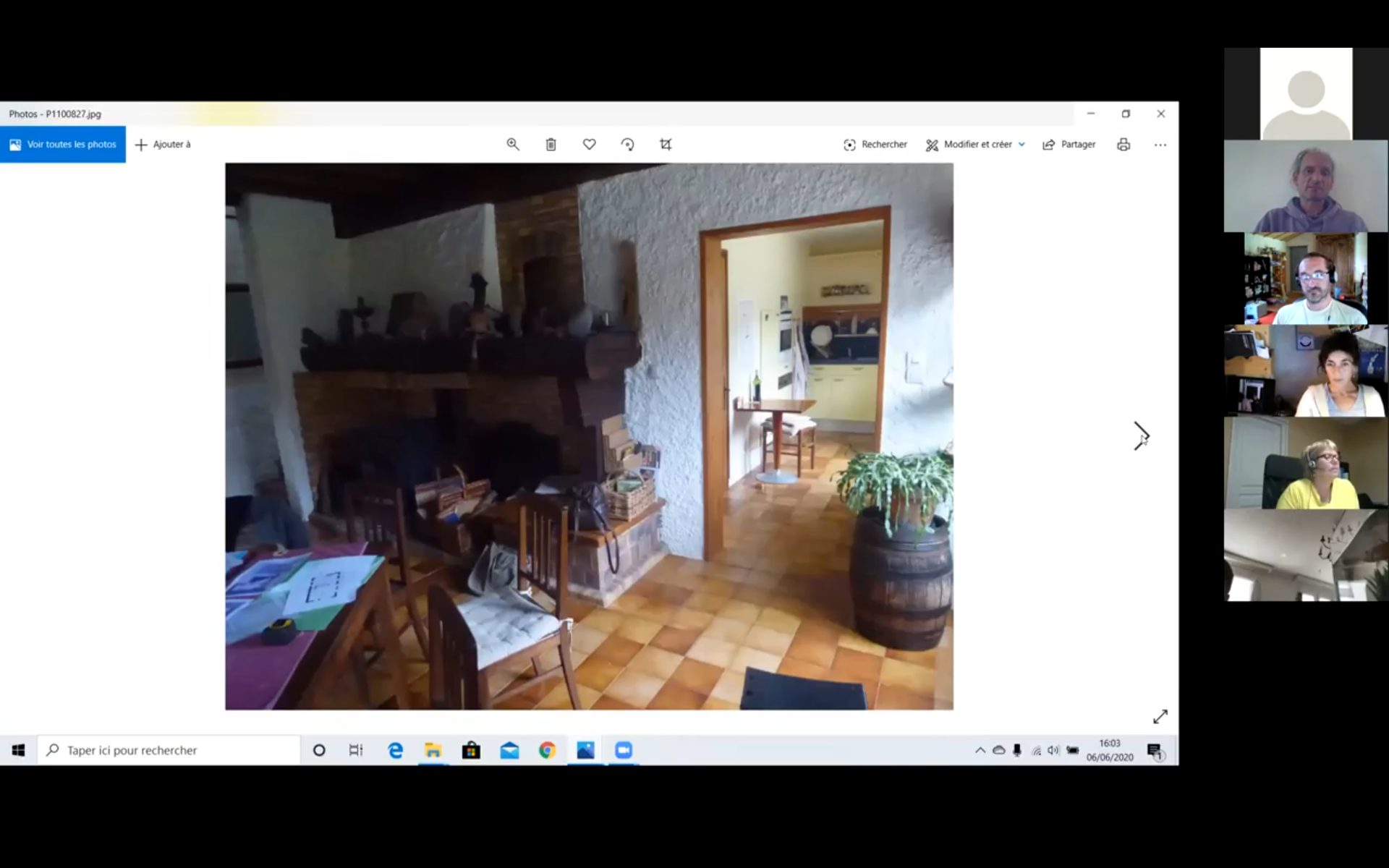Rotate the photo with rotate icon

coord(627,145)
